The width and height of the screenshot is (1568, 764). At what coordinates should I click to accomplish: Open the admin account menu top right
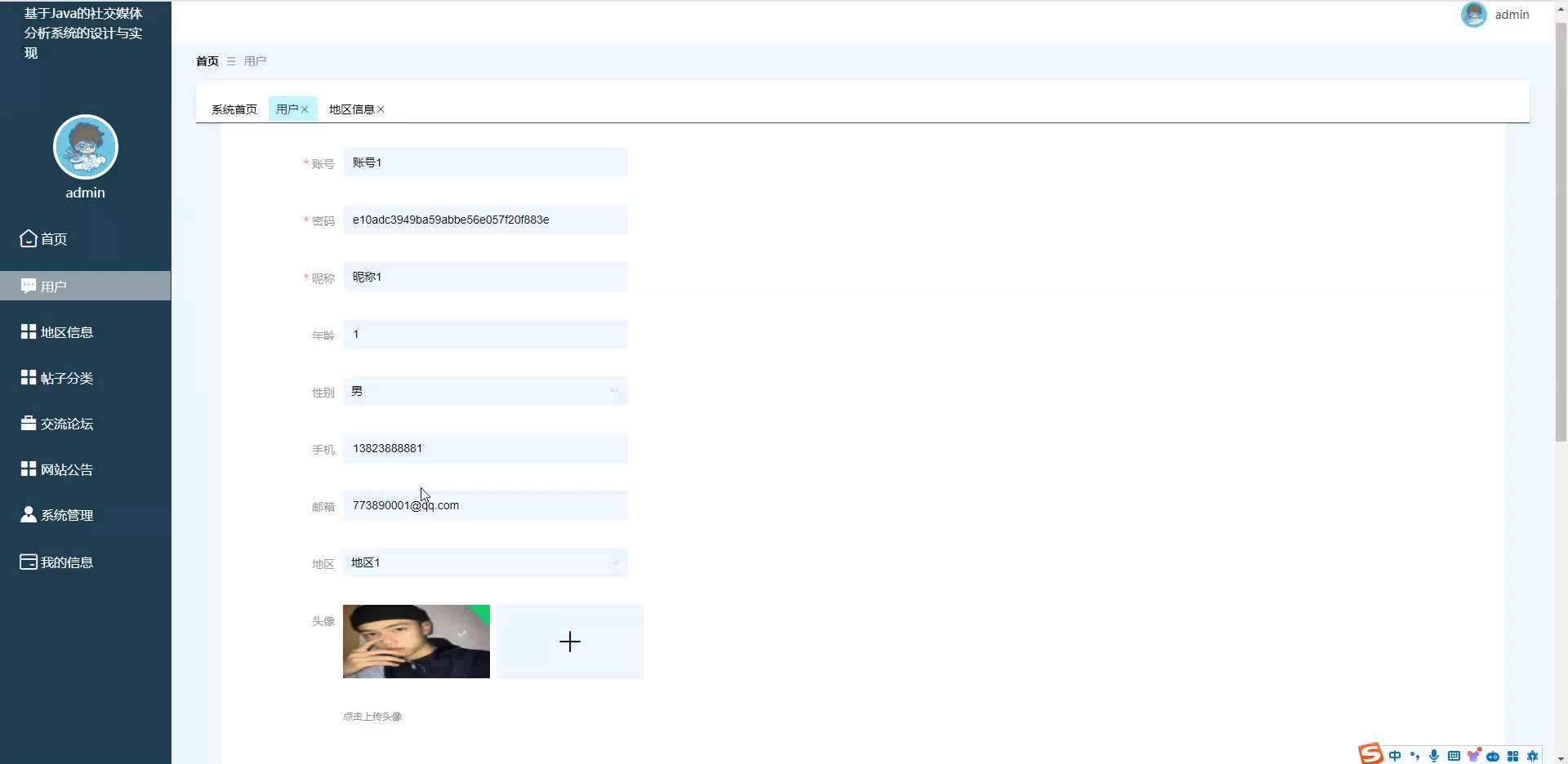(x=1495, y=15)
